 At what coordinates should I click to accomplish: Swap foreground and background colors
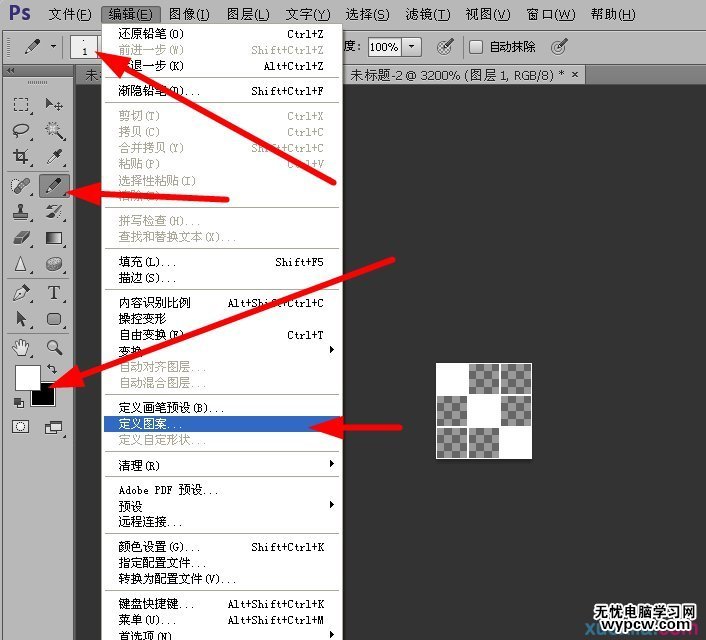coord(52,369)
